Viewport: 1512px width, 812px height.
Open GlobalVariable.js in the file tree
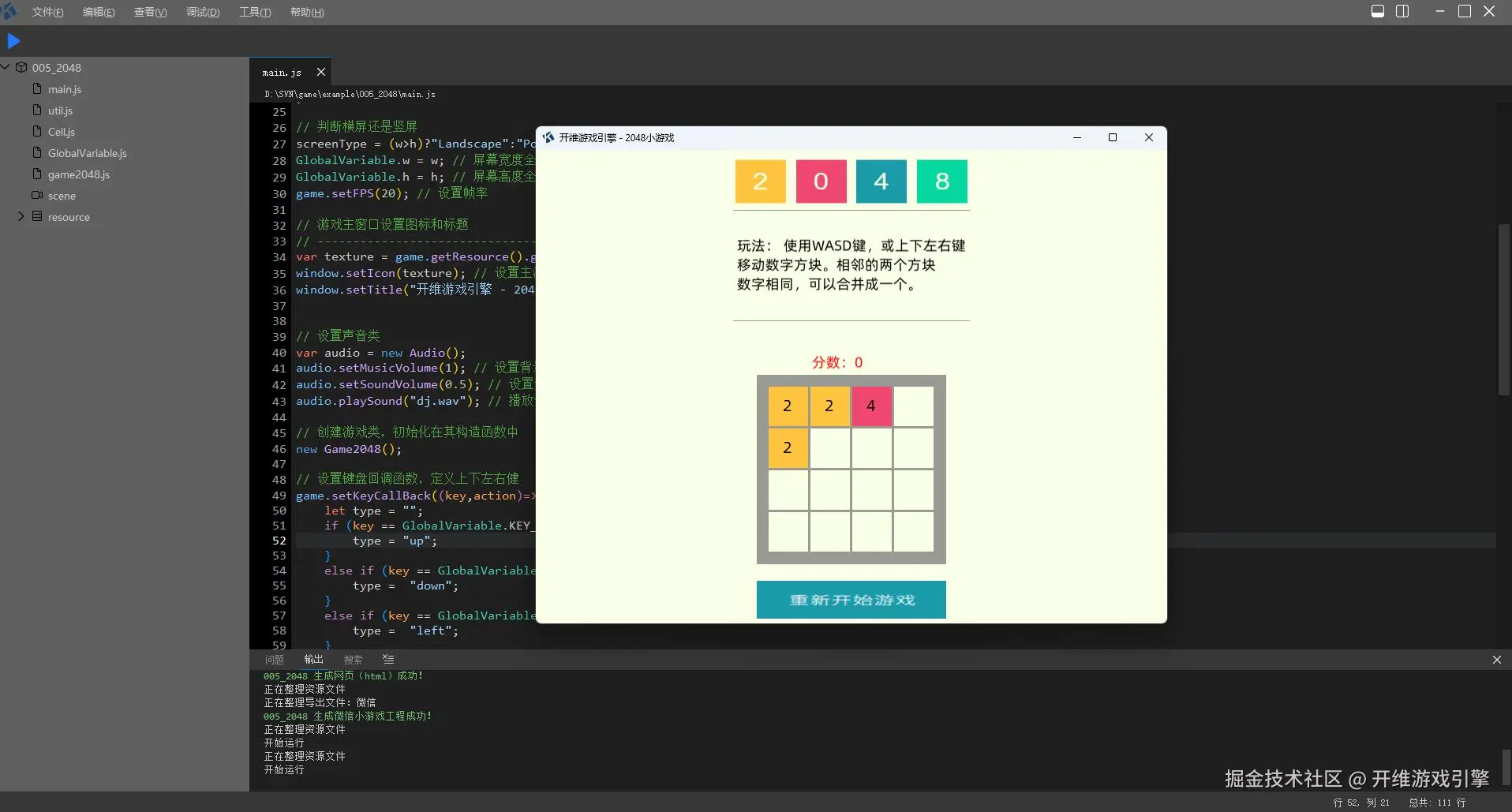(x=88, y=153)
